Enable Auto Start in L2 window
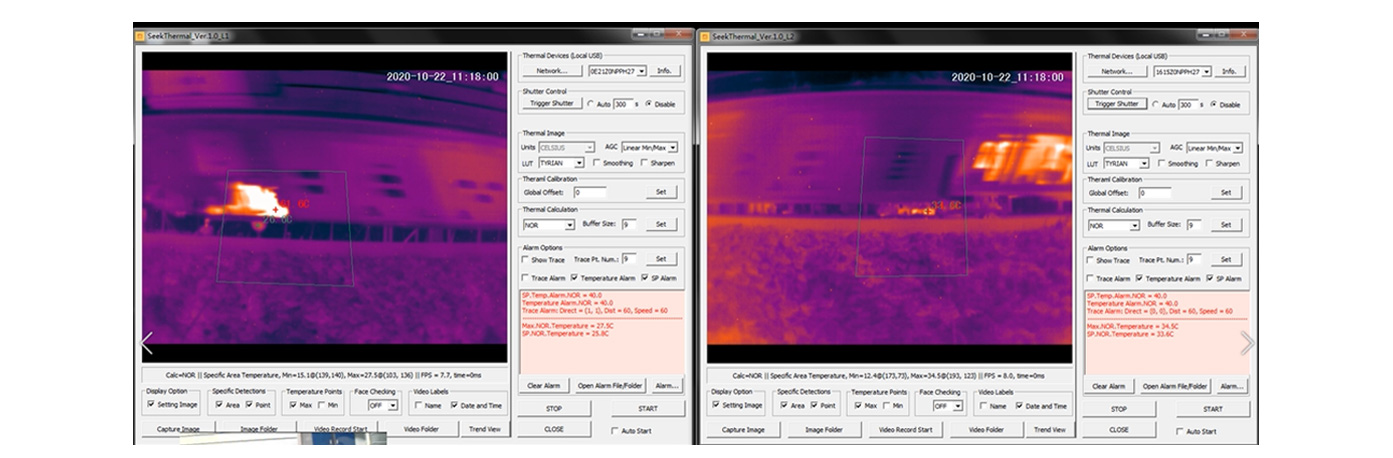Image resolution: width=1393 pixels, height=458 pixels. coord(1181,431)
